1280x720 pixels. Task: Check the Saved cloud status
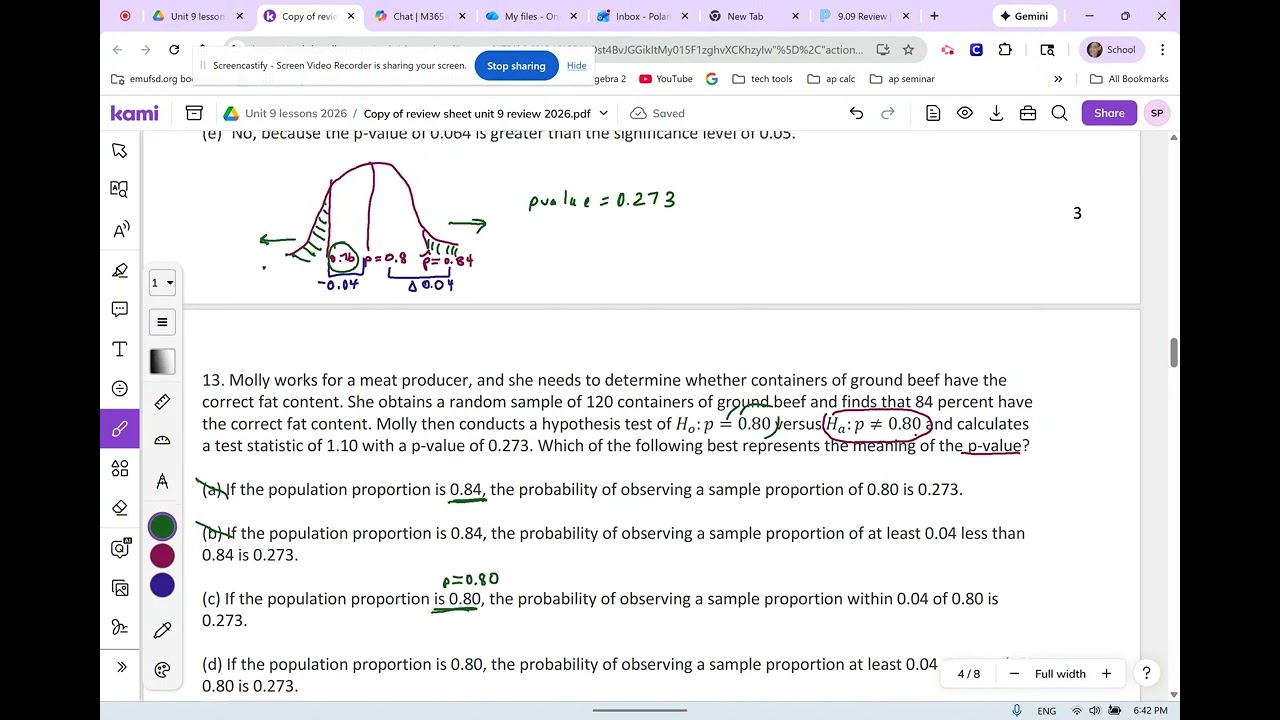(x=657, y=113)
